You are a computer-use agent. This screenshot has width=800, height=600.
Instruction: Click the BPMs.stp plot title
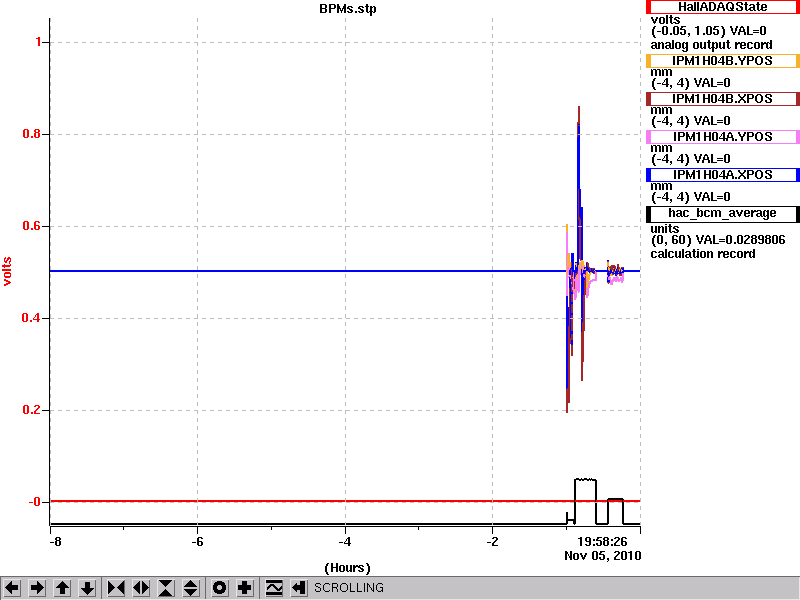(348, 9)
